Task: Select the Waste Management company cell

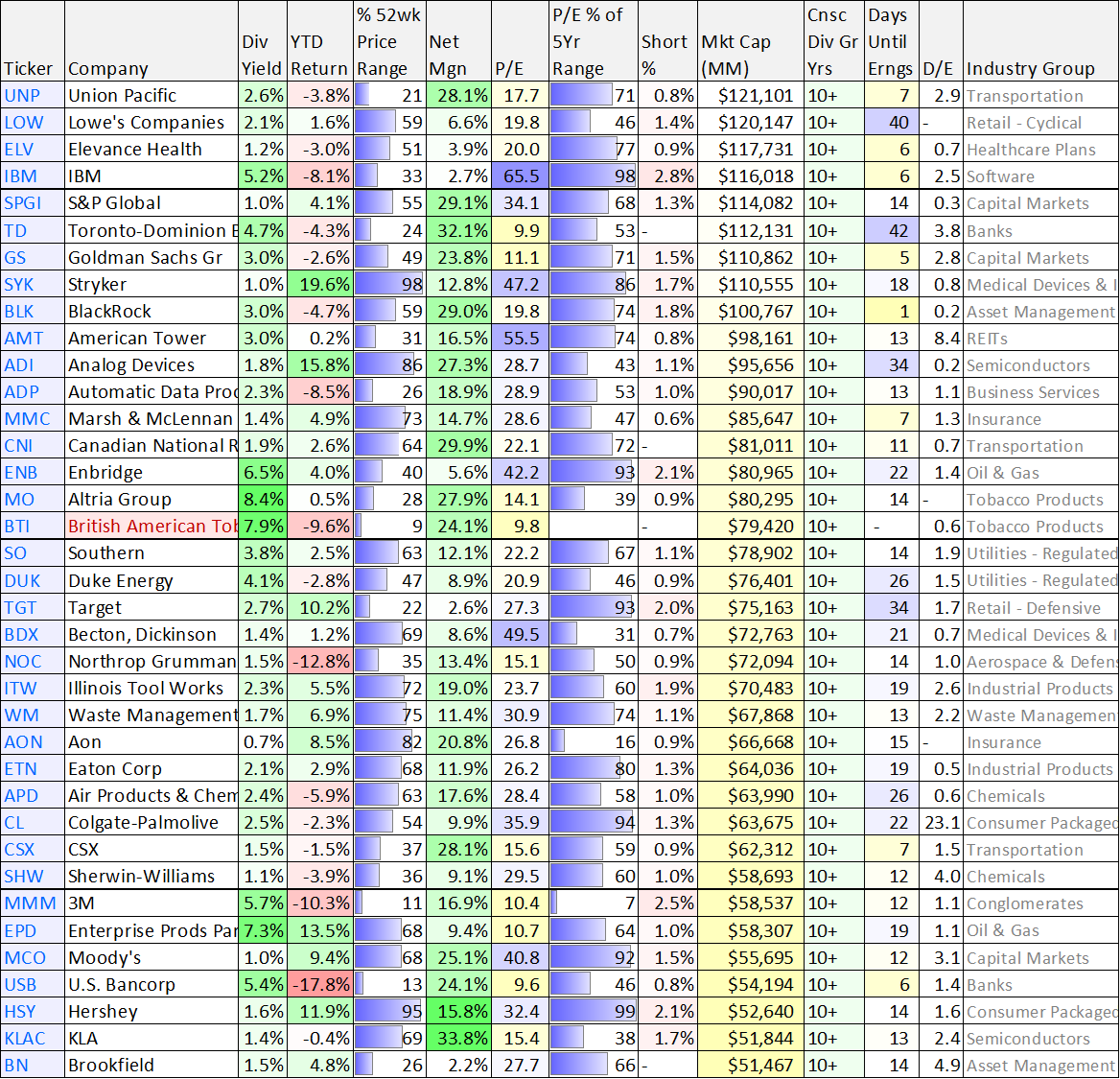Action: 152,715
